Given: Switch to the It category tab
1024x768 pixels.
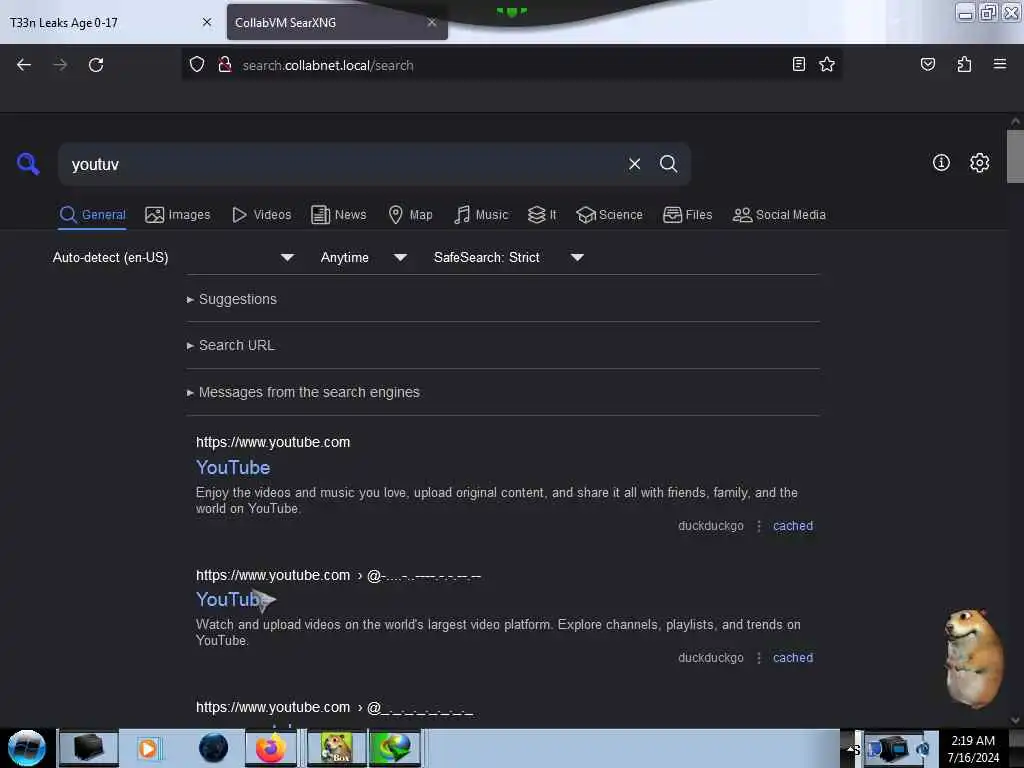Looking at the screenshot, I should tap(542, 215).
